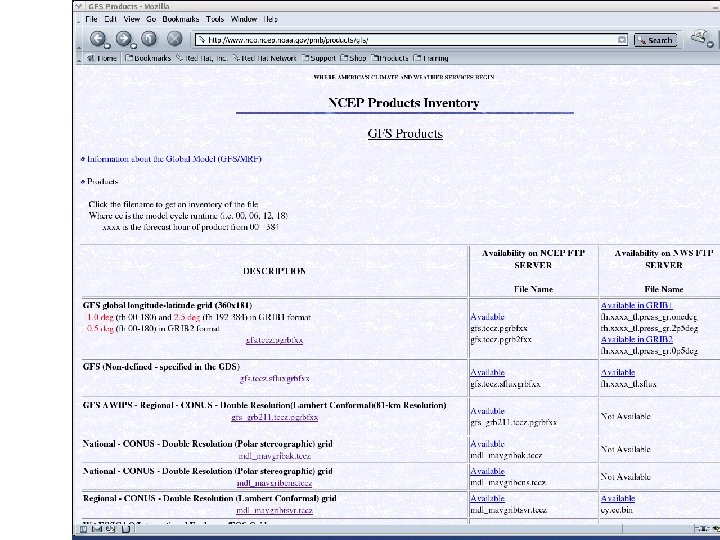The width and height of the screenshot is (720, 540).
Task: Collapse the personal toolbar grippy
Action: pos(79,58)
